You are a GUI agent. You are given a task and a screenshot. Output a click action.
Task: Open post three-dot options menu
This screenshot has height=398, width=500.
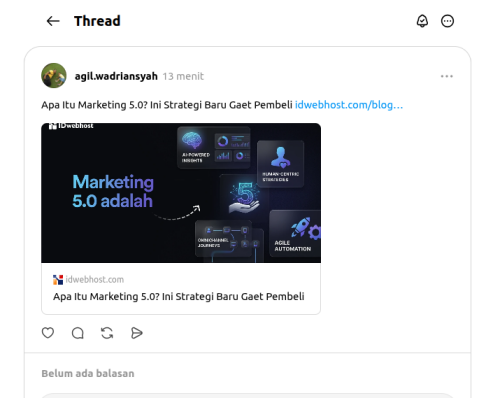[447, 76]
